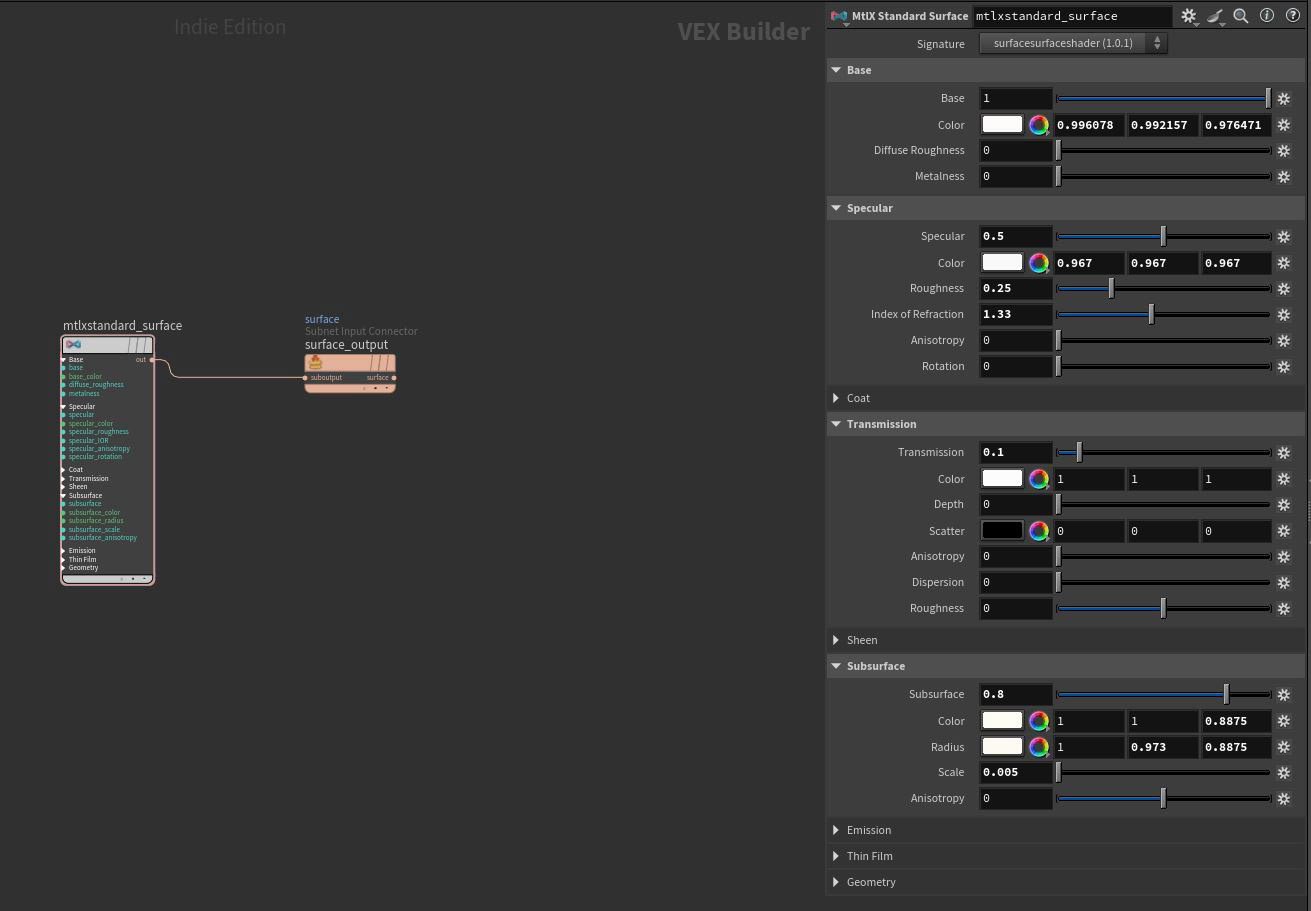1311x911 pixels.
Task: Open color picker wheel for Base Color
Action: tap(1039, 125)
